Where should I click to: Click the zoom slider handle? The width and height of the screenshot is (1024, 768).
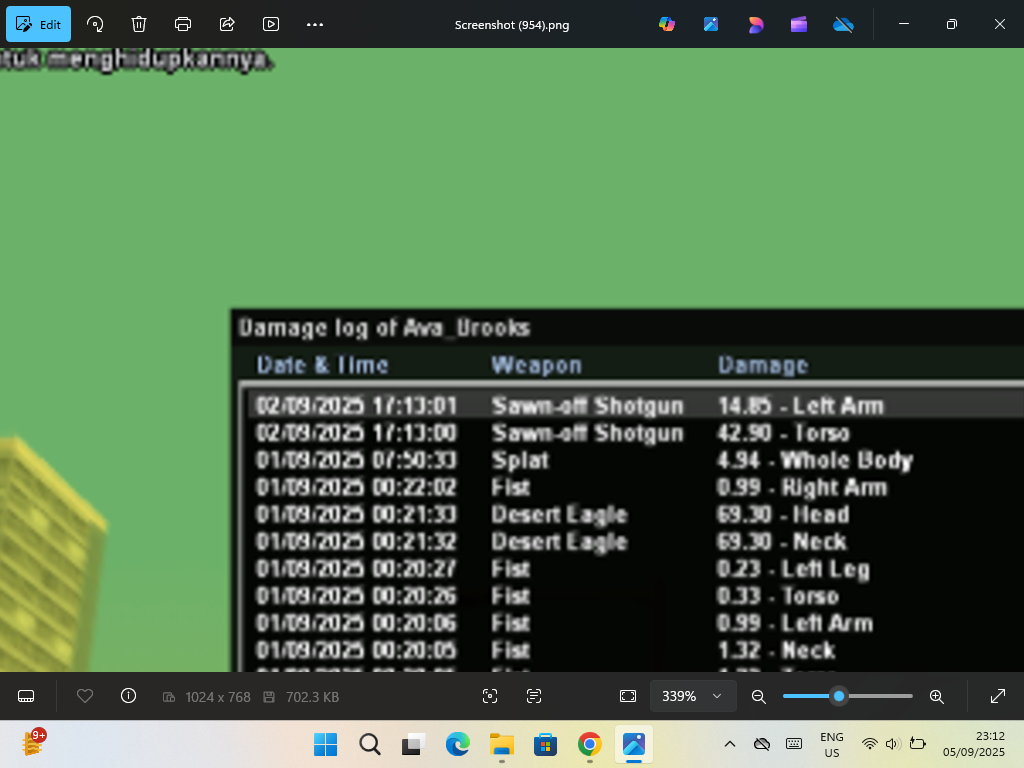pos(839,696)
